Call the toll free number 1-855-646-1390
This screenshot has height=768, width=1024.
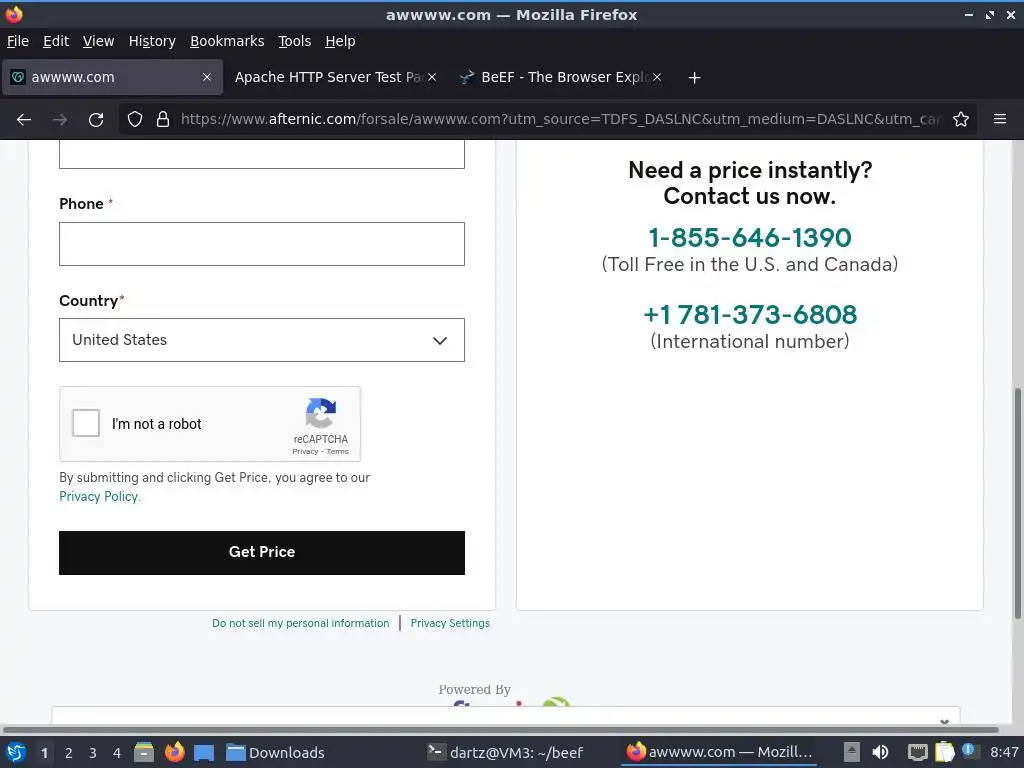750,238
